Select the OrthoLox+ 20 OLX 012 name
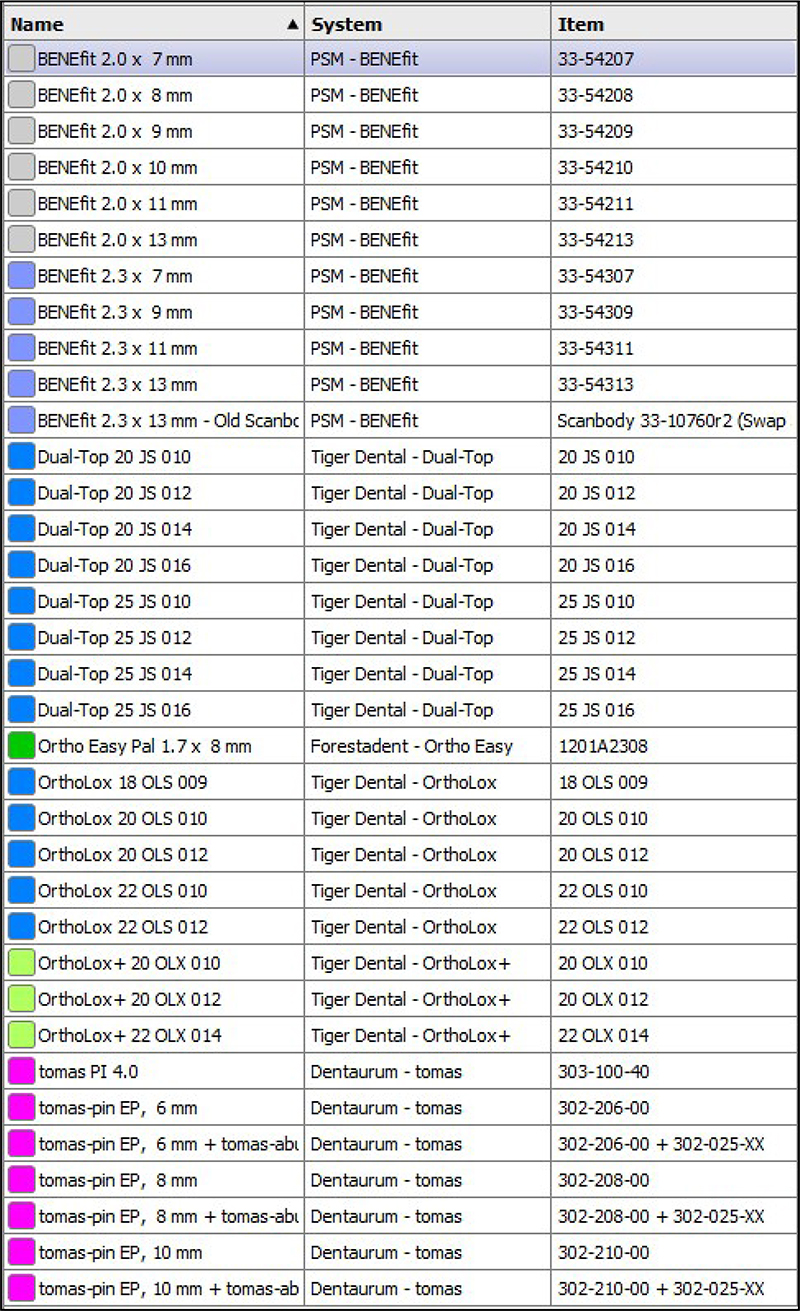 point(130,999)
